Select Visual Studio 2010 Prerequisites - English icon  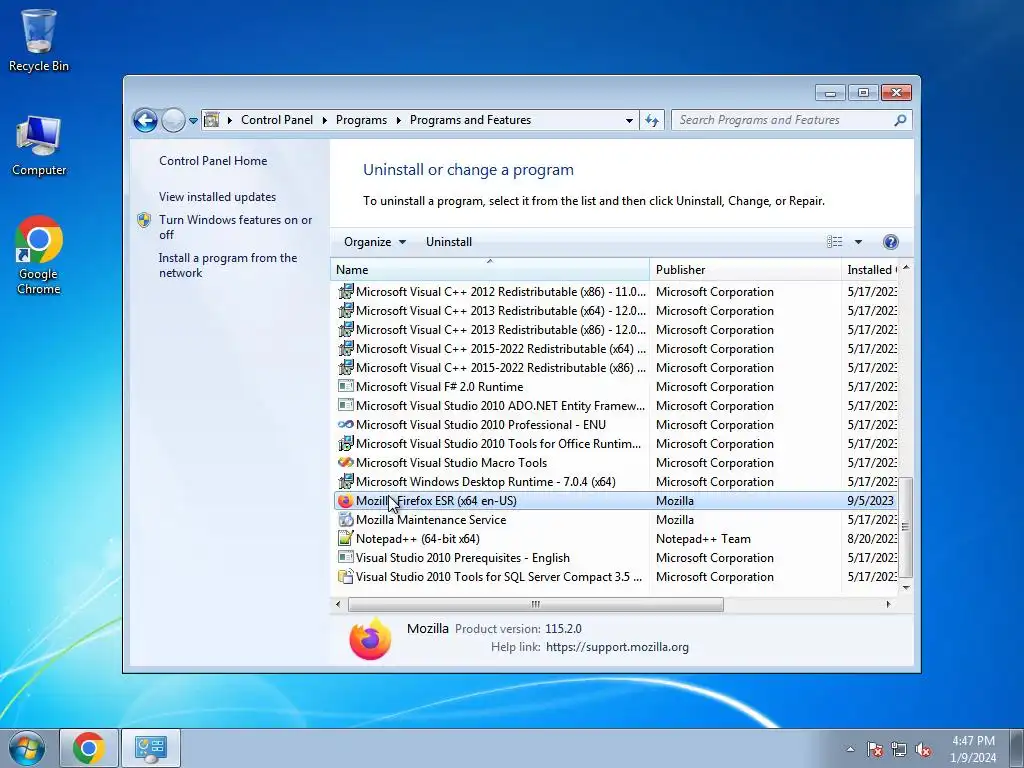345,558
